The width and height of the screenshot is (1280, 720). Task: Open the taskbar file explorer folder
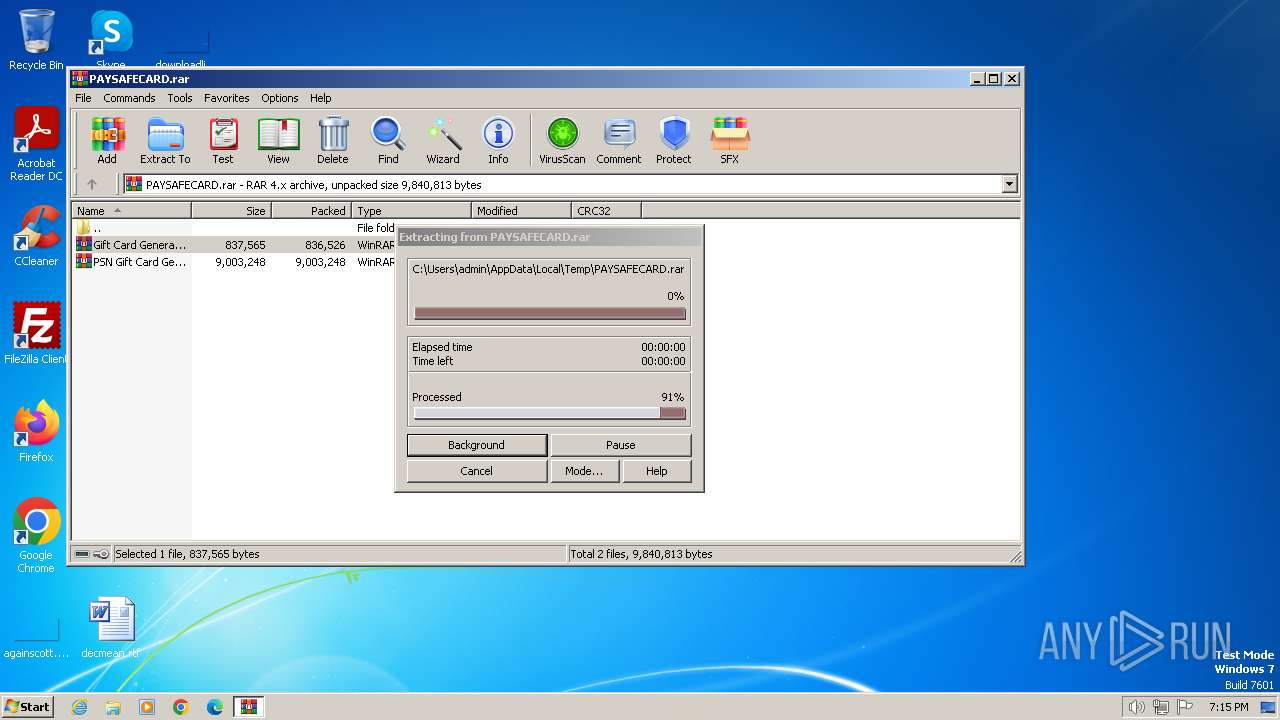click(113, 707)
